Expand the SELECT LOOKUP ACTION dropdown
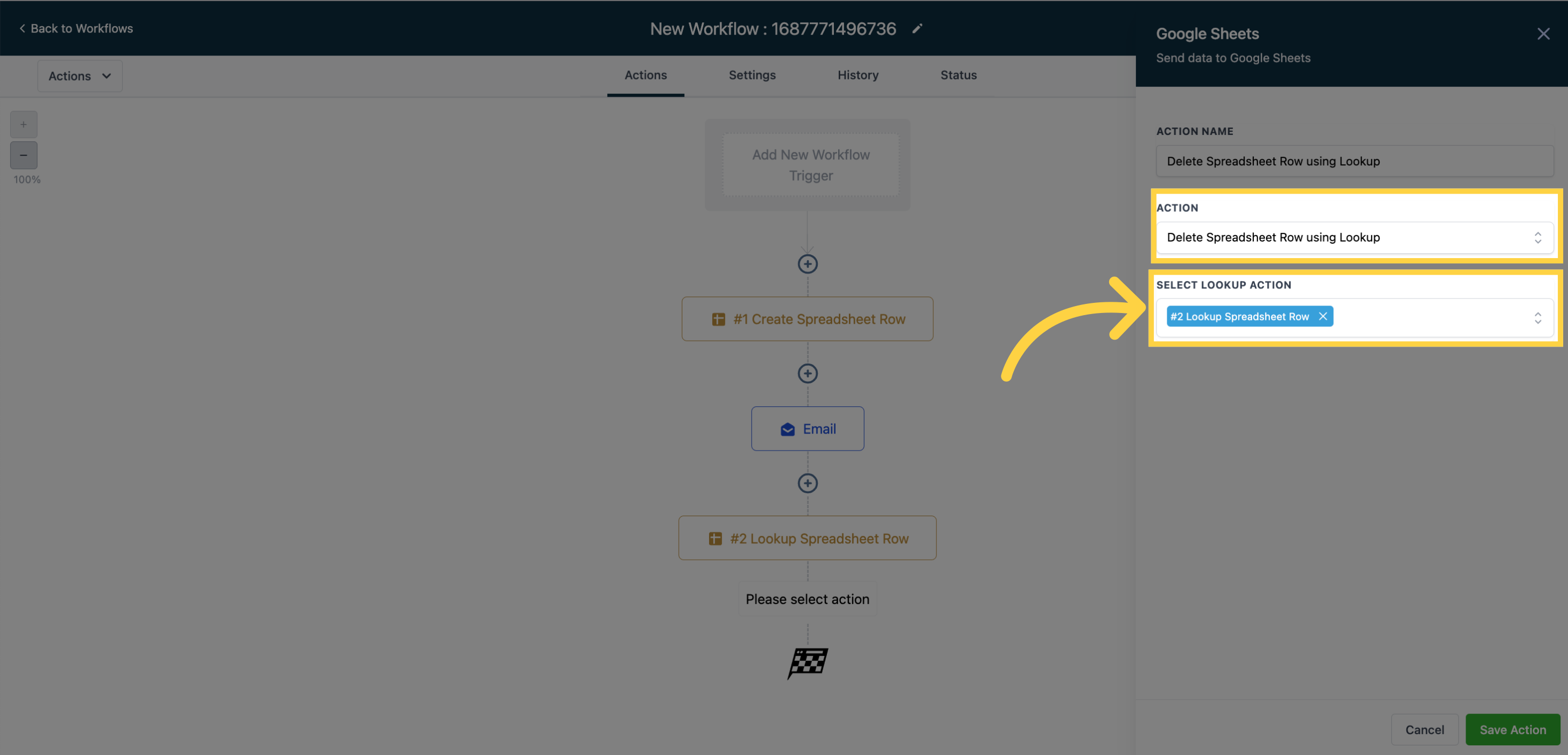The width and height of the screenshot is (1568, 755). 1537,316
